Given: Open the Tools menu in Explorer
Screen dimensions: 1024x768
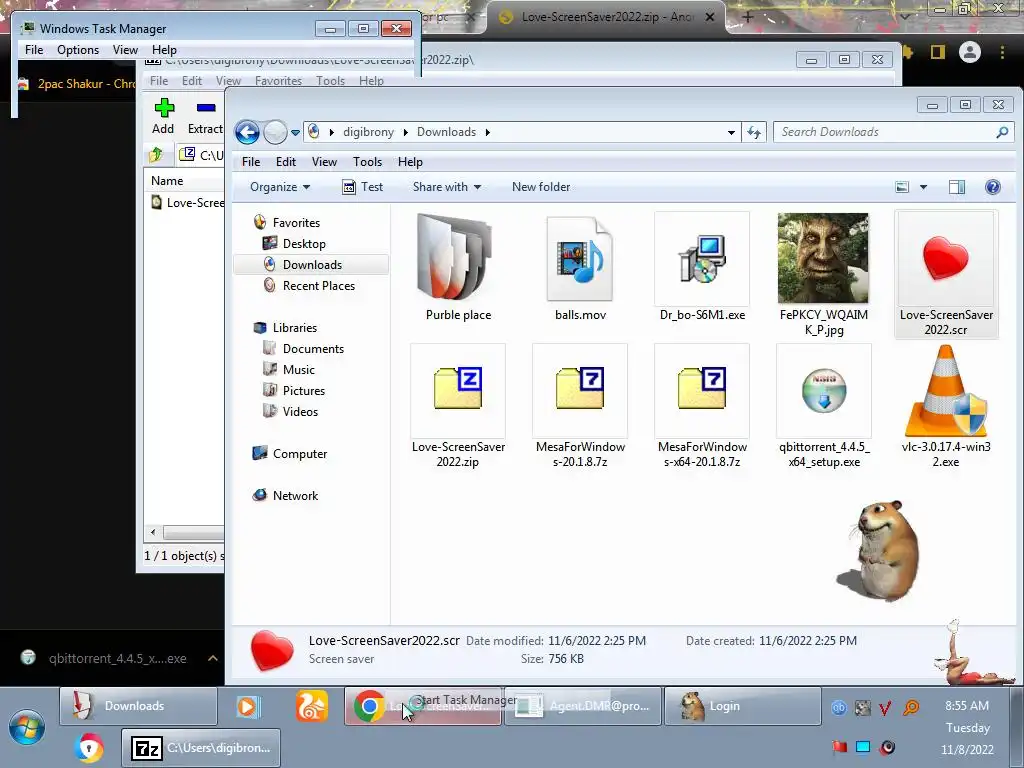Looking at the screenshot, I should (367, 162).
